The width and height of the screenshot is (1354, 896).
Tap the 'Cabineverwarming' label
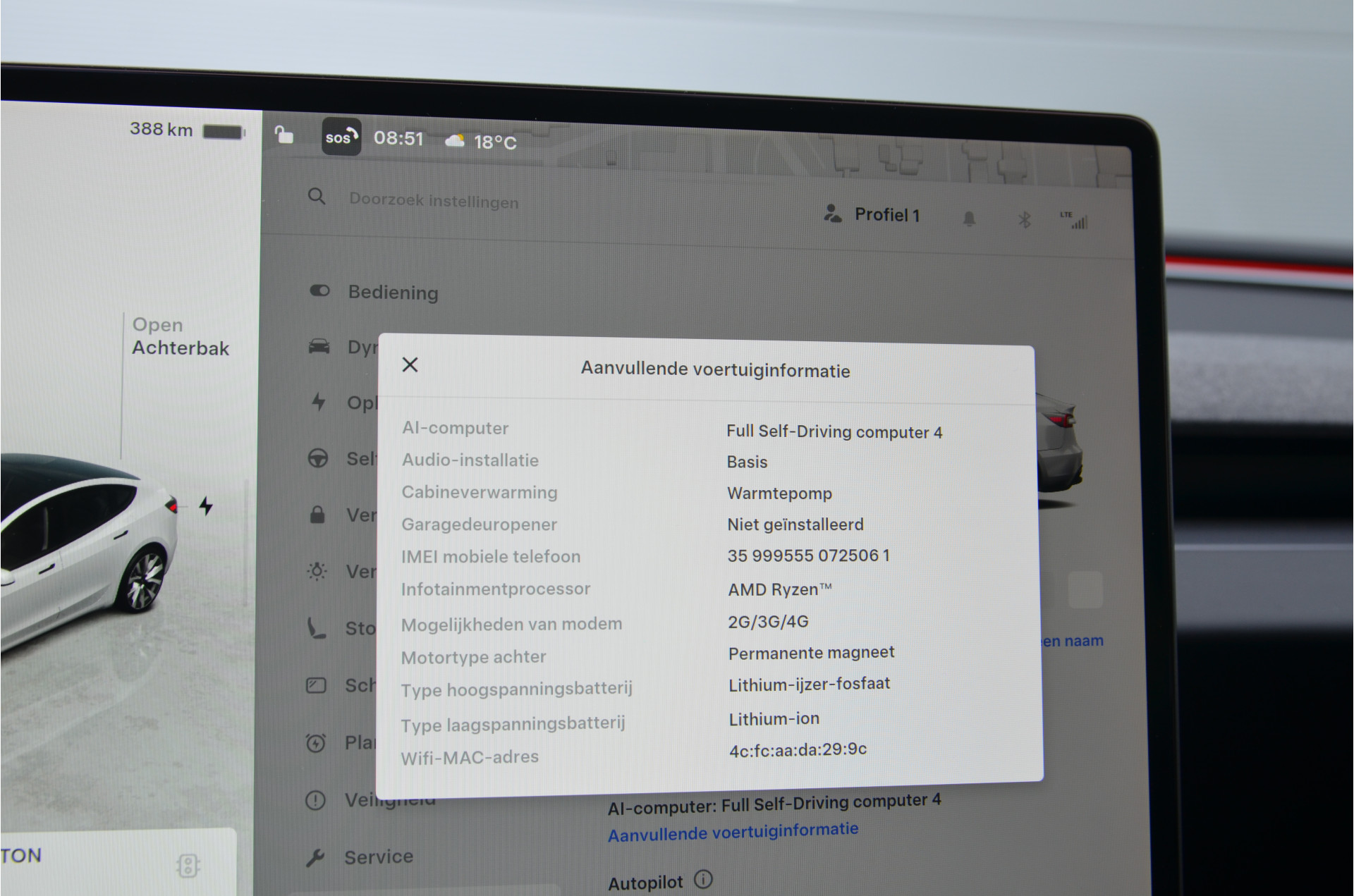(x=480, y=492)
